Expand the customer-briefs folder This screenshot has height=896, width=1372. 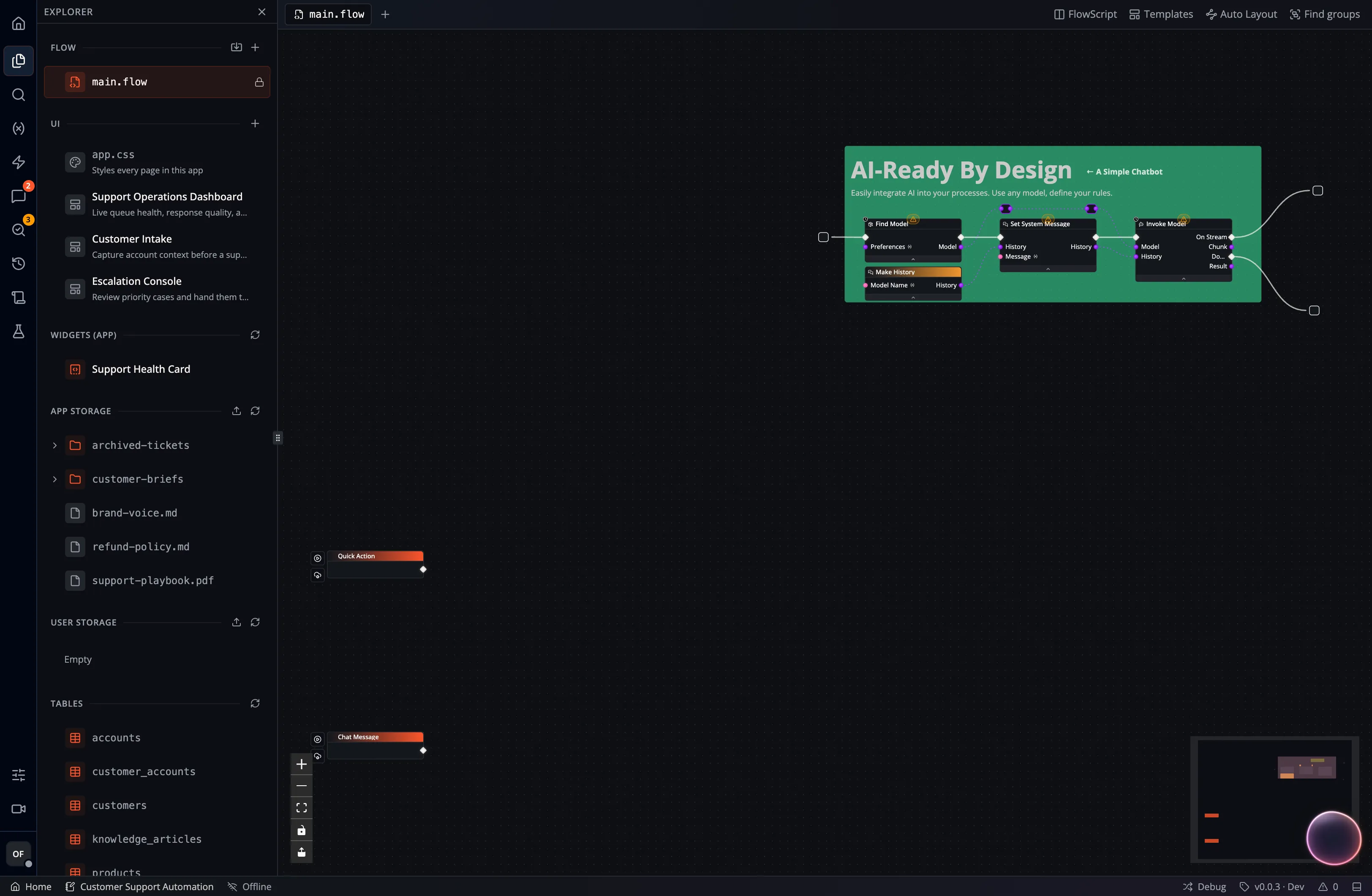pyautogui.click(x=55, y=479)
